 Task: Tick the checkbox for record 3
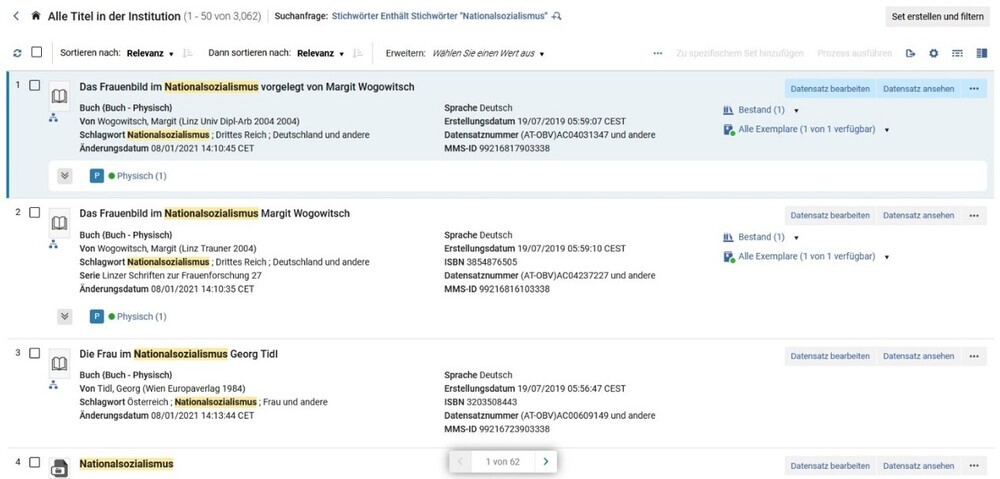(35, 353)
